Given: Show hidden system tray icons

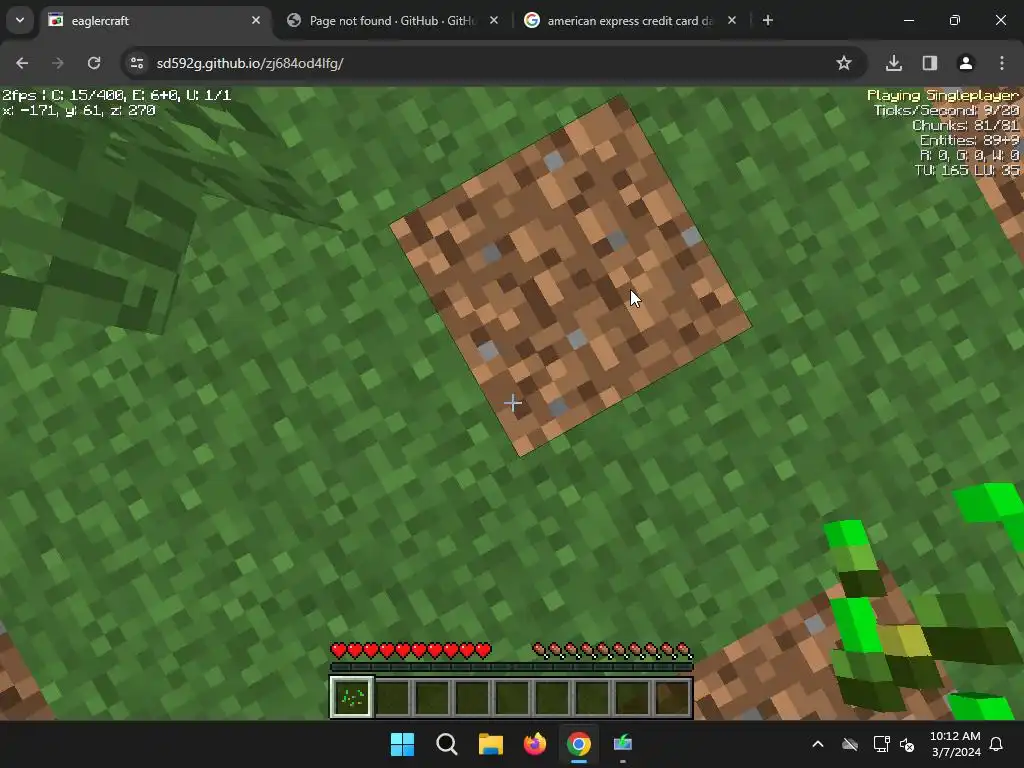Looking at the screenshot, I should (x=817, y=744).
